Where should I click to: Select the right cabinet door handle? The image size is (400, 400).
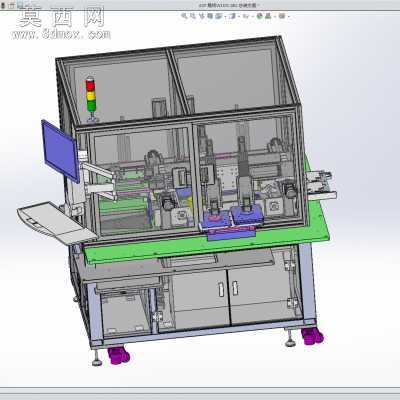tap(235, 288)
